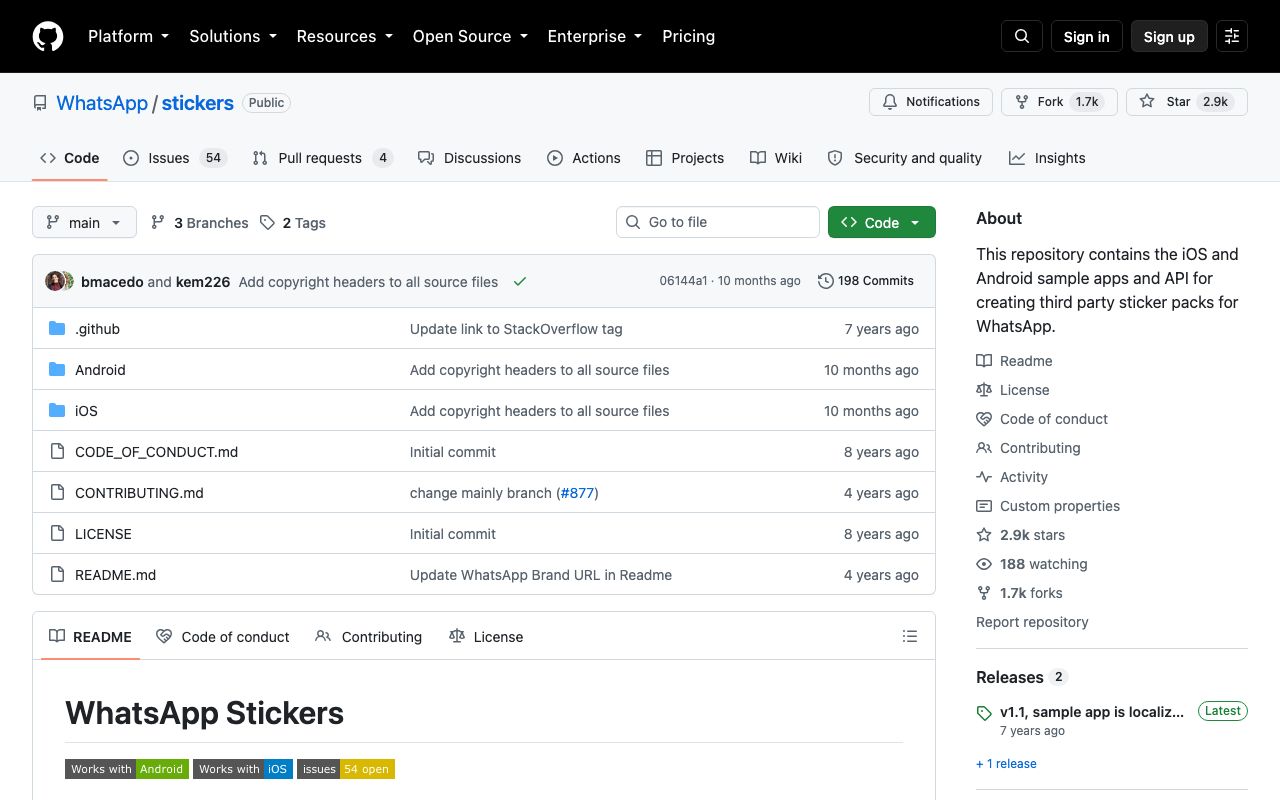Click the bmacedo avatar image
The height and width of the screenshot is (800, 1280).
pyautogui.click(x=55, y=281)
